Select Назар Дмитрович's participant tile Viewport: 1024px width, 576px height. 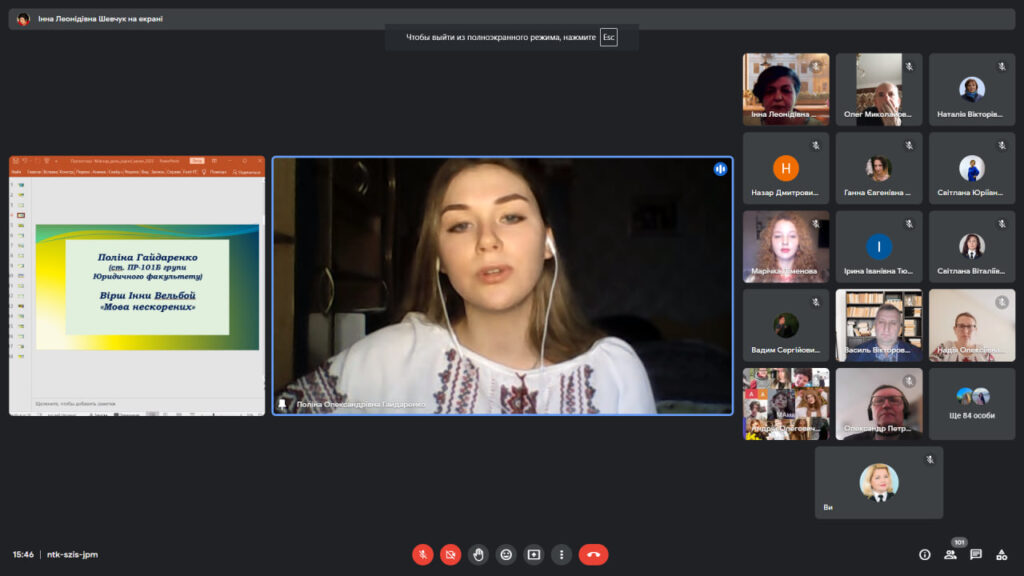[x=785, y=168]
